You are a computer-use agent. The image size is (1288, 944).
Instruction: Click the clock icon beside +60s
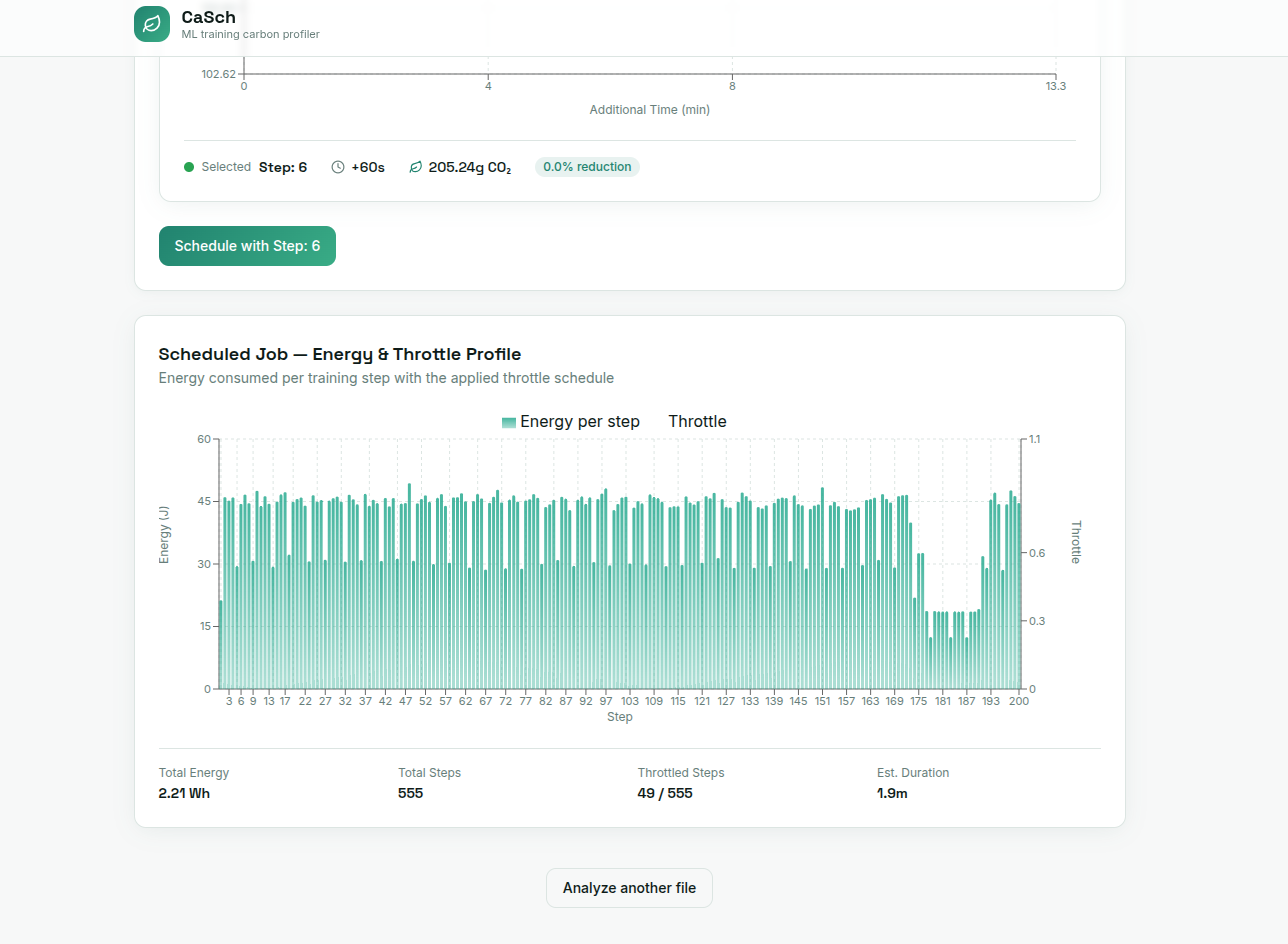click(338, 167)
